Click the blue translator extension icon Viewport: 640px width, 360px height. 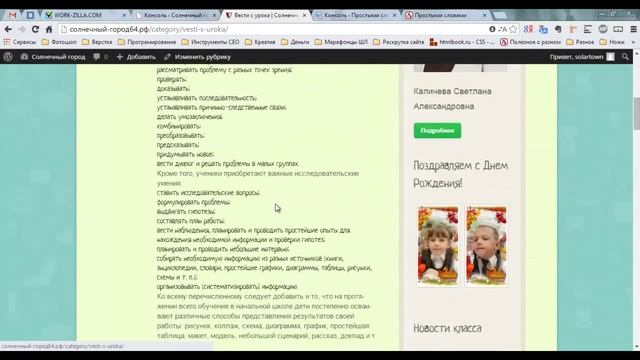click(x=543, y=29)
